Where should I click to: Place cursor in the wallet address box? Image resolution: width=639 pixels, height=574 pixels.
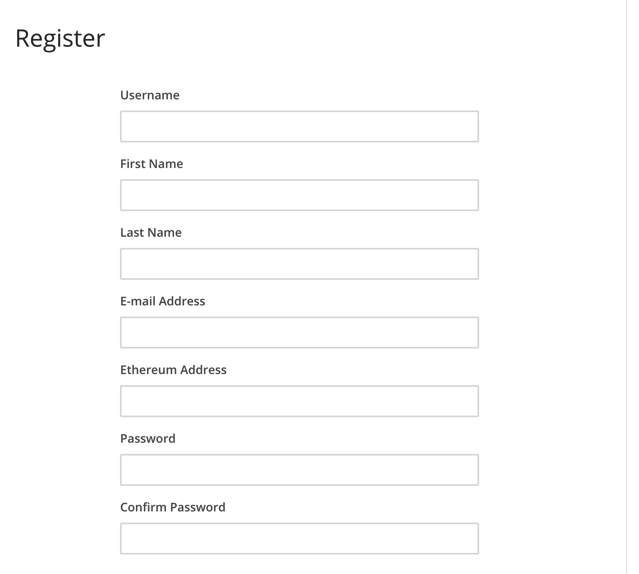(x=299, y=401)
